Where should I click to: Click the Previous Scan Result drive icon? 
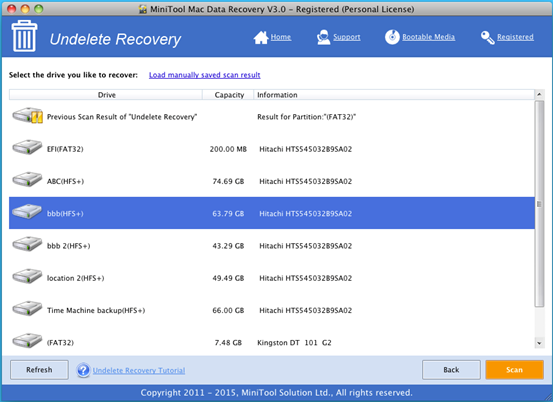28,116
